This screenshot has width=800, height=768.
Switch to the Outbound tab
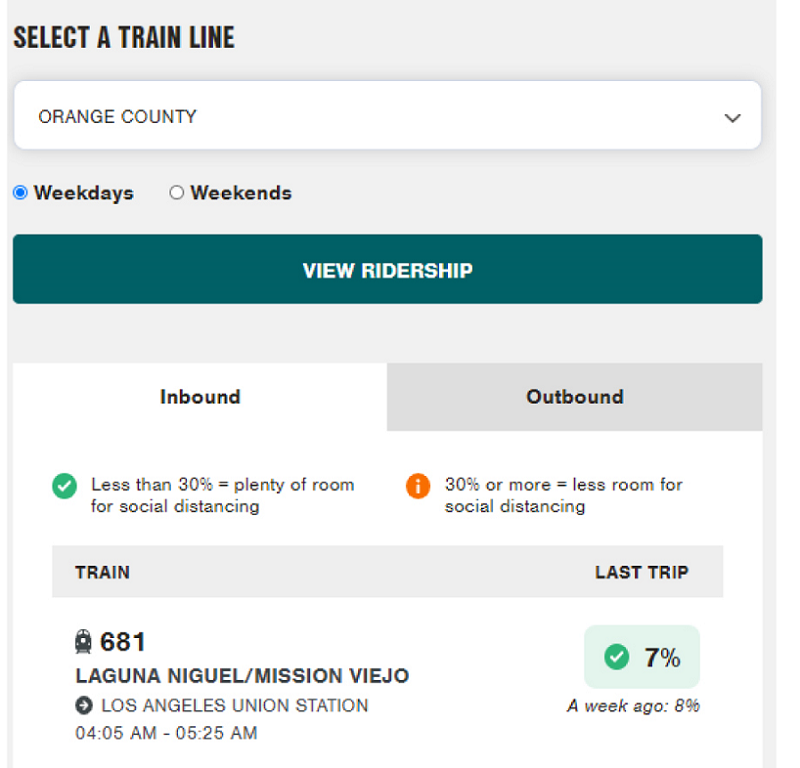point(575,397)
